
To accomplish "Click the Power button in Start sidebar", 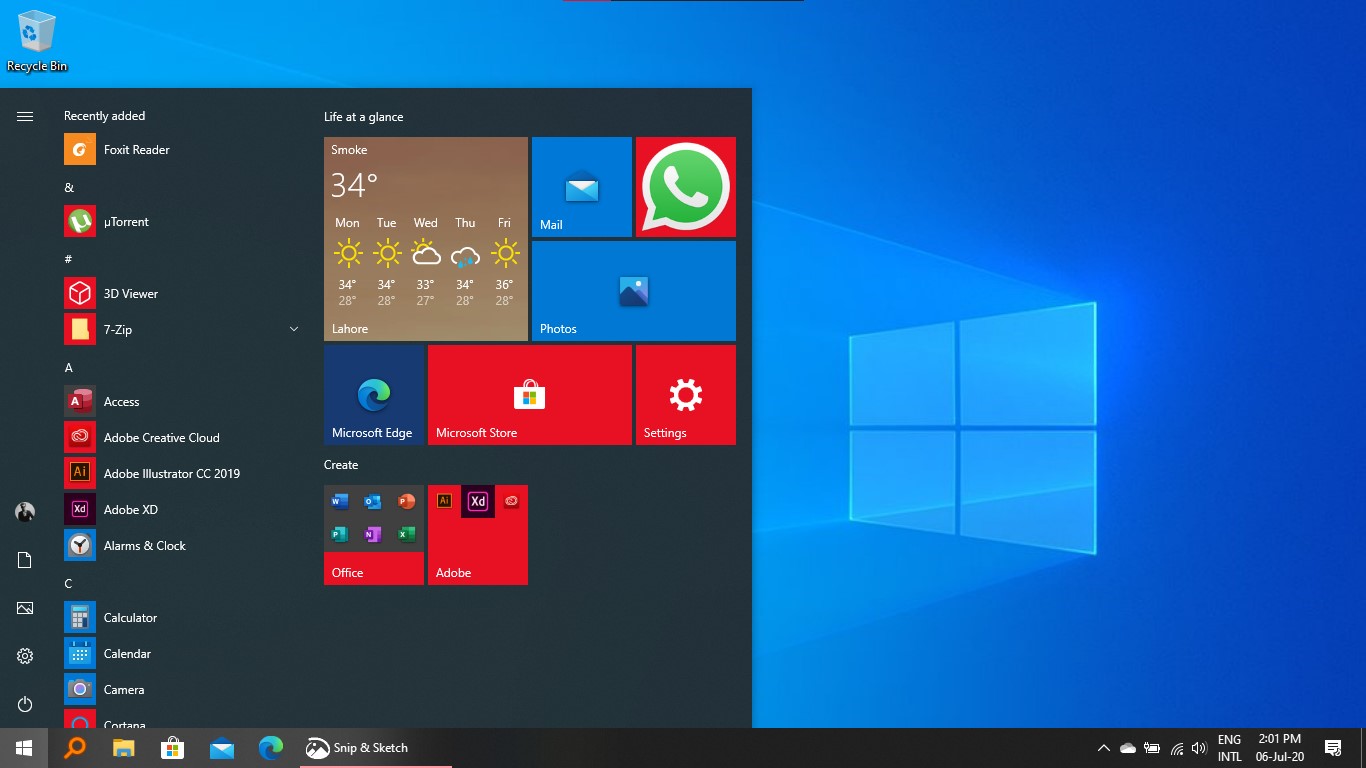I will pos(25,704).
